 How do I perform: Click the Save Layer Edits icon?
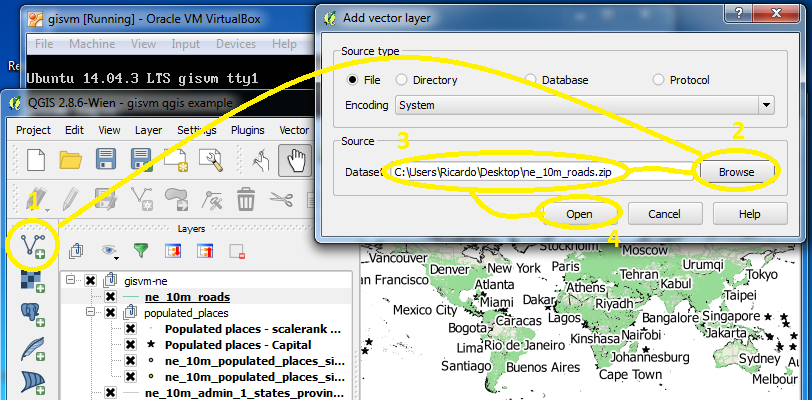pyautogui.click(x=105, y=199)
